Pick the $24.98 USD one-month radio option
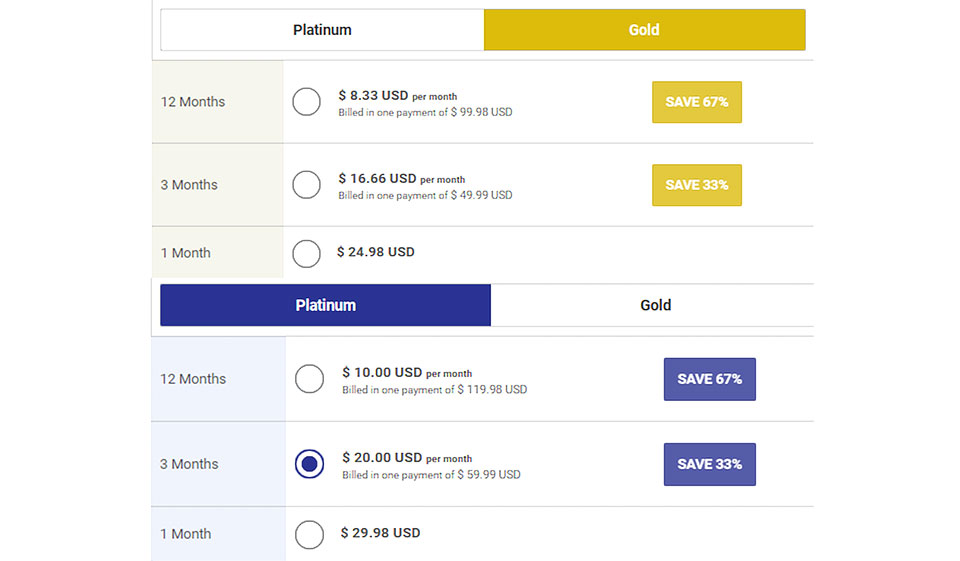This screenshot has width=960, height=561. click(307, 253)
